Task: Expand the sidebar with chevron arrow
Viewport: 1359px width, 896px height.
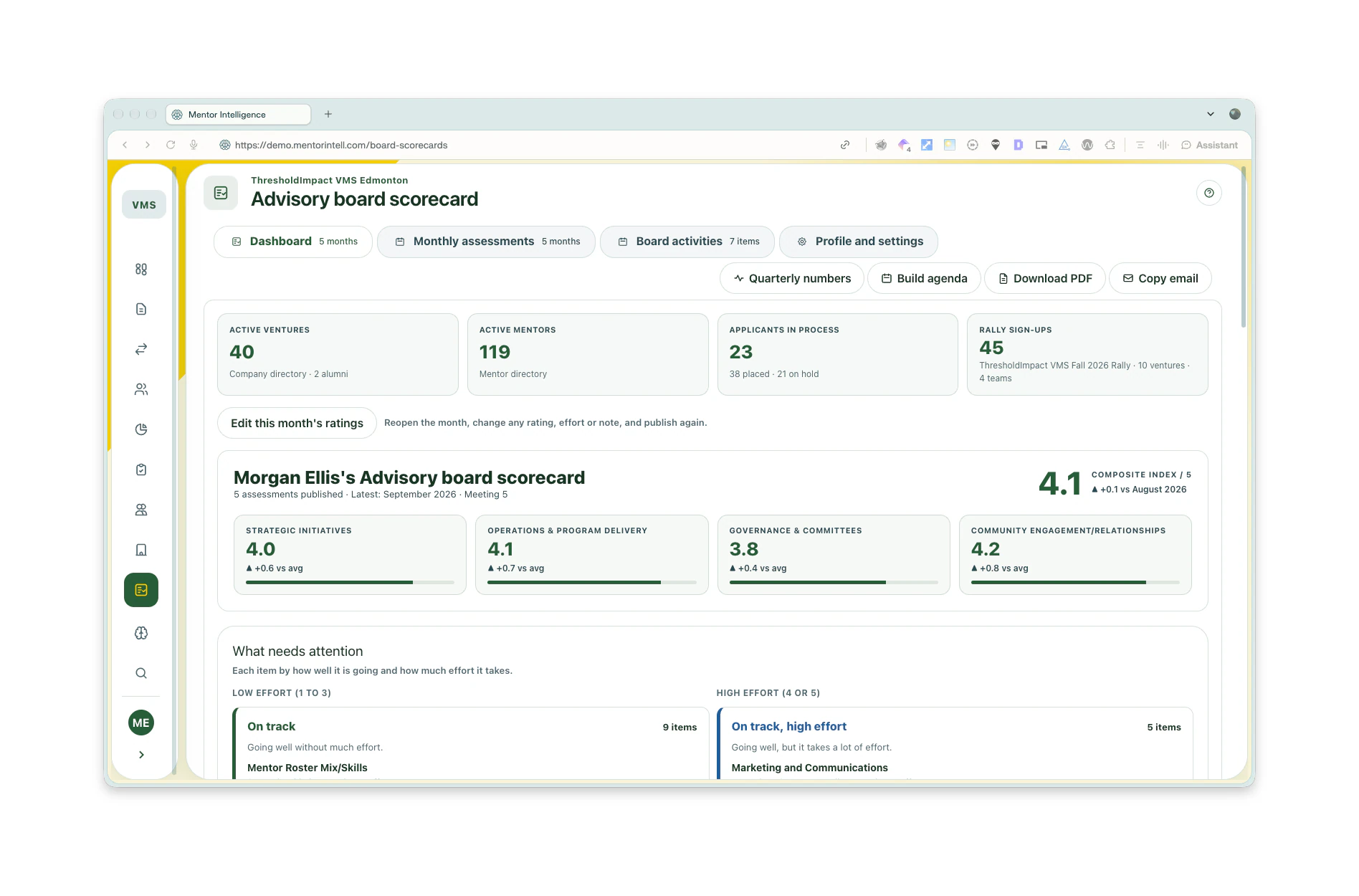Action: click(141, 755)
